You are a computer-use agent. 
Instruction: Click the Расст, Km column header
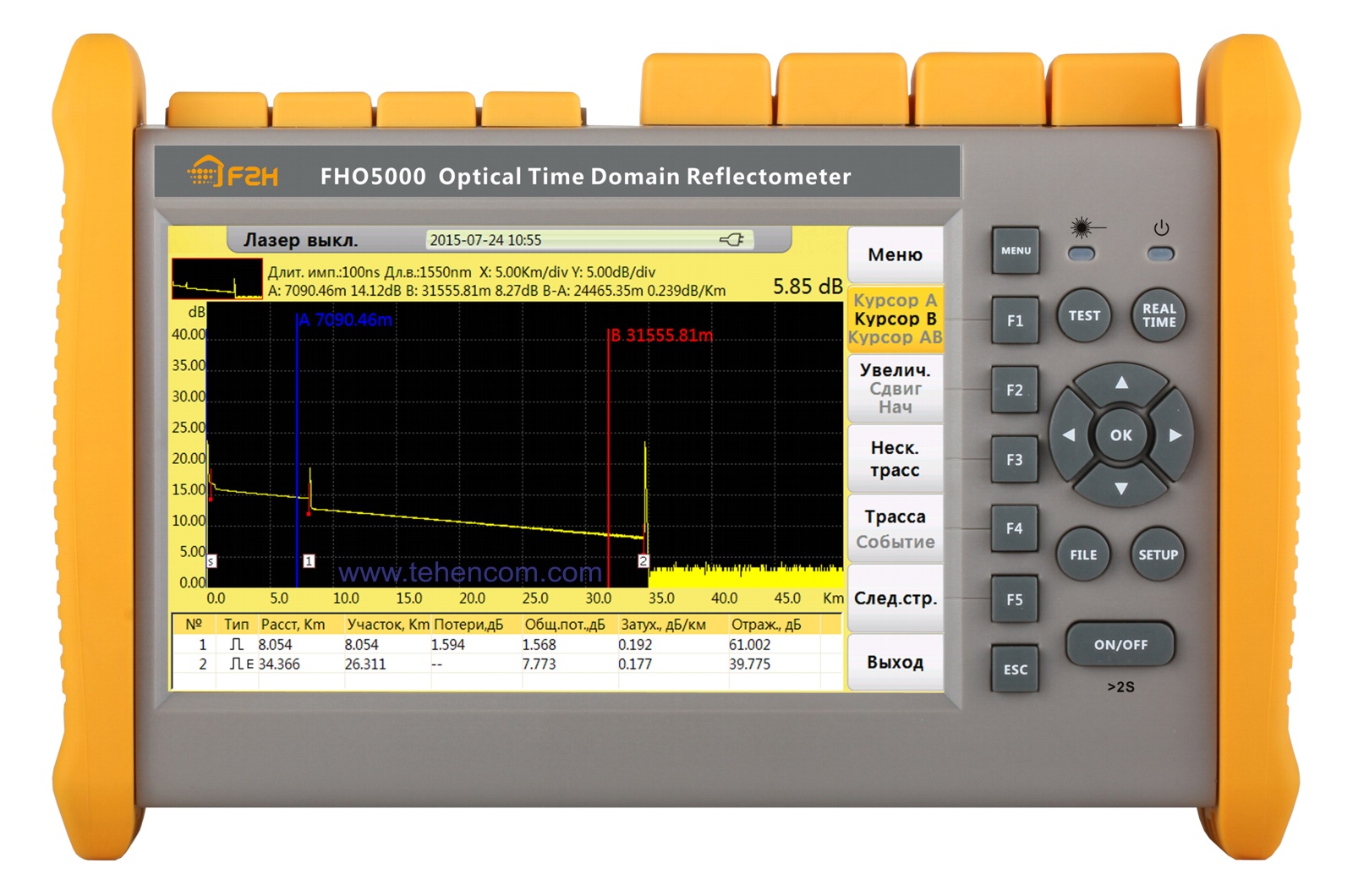tap(293, 625)
